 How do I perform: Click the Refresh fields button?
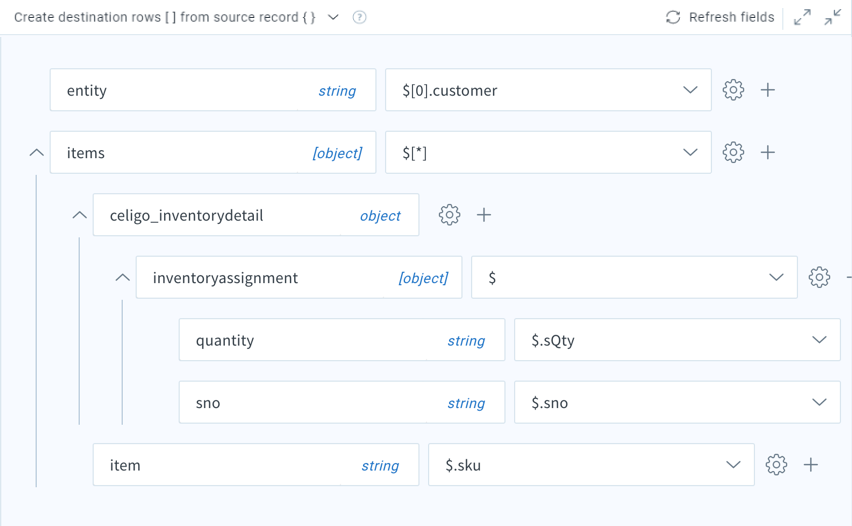(x=720, y=17)
